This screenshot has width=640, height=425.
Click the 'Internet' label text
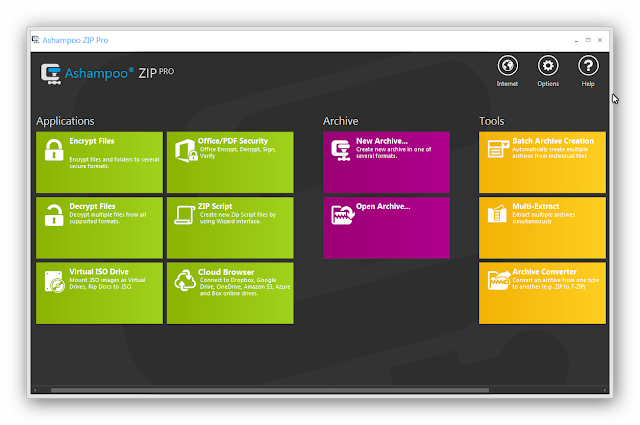click(507, 84)
